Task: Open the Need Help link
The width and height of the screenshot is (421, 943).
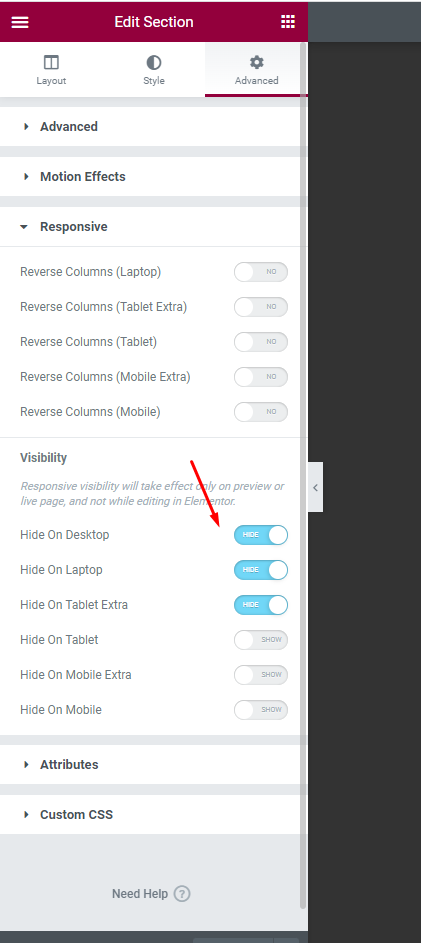Action: (140, 894)
